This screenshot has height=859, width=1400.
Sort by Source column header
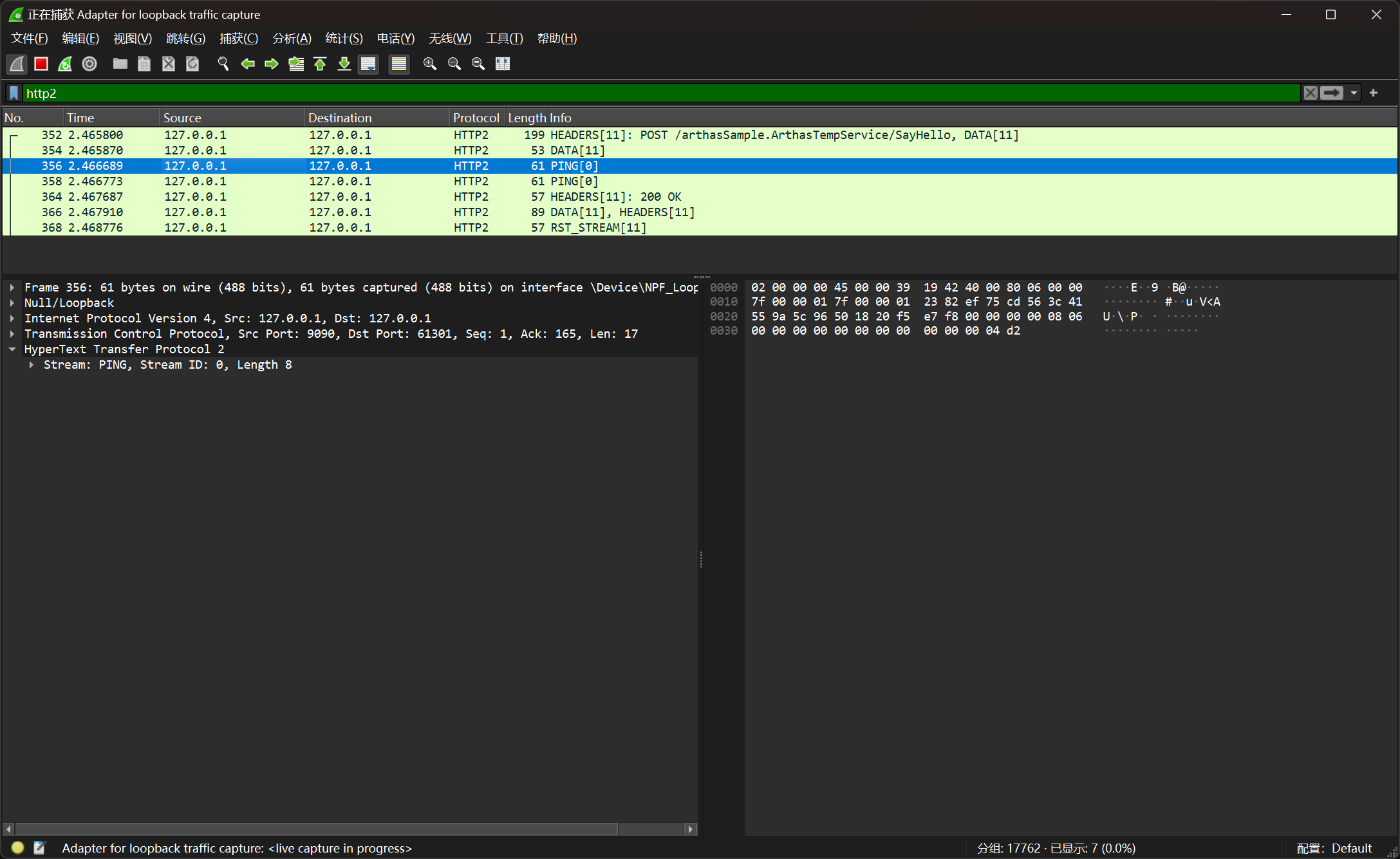232,118
